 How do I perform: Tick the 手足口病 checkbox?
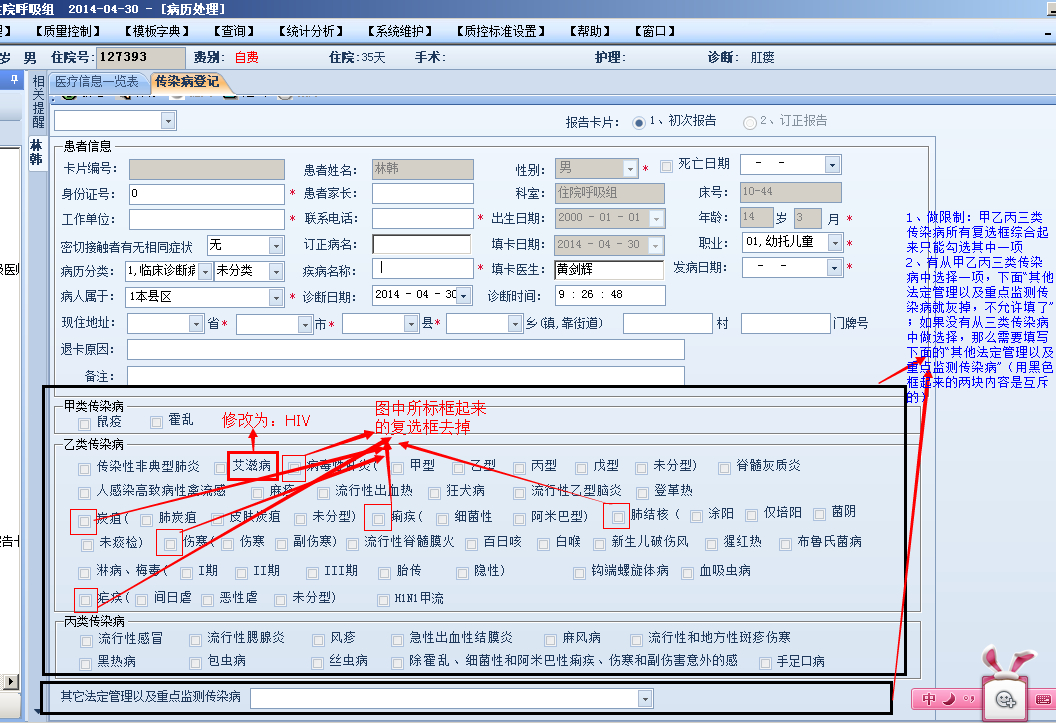765,663
